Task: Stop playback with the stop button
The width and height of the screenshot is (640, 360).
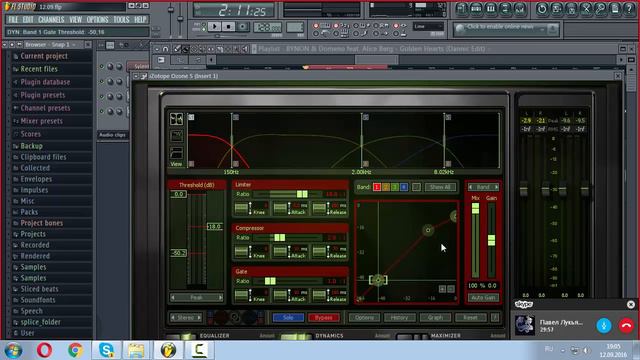Action: 228,27
